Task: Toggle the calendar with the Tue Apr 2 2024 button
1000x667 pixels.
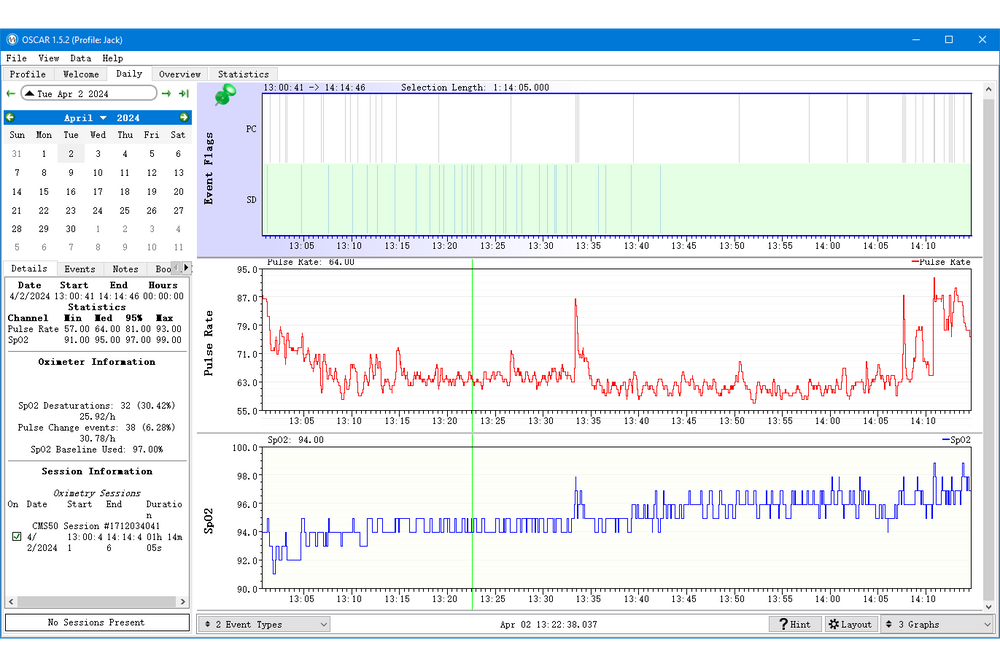Action: (89, 94)
